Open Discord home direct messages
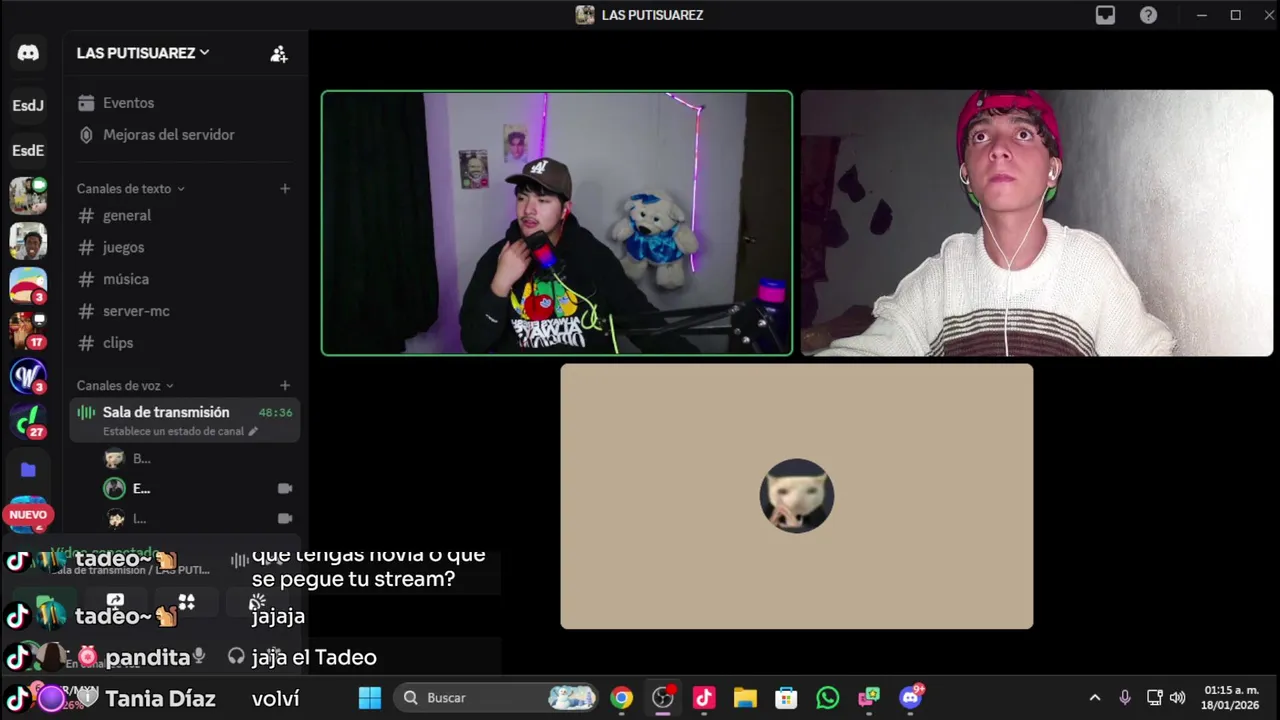This screenshot has height=720, width=1280. (x=28, y=53)
